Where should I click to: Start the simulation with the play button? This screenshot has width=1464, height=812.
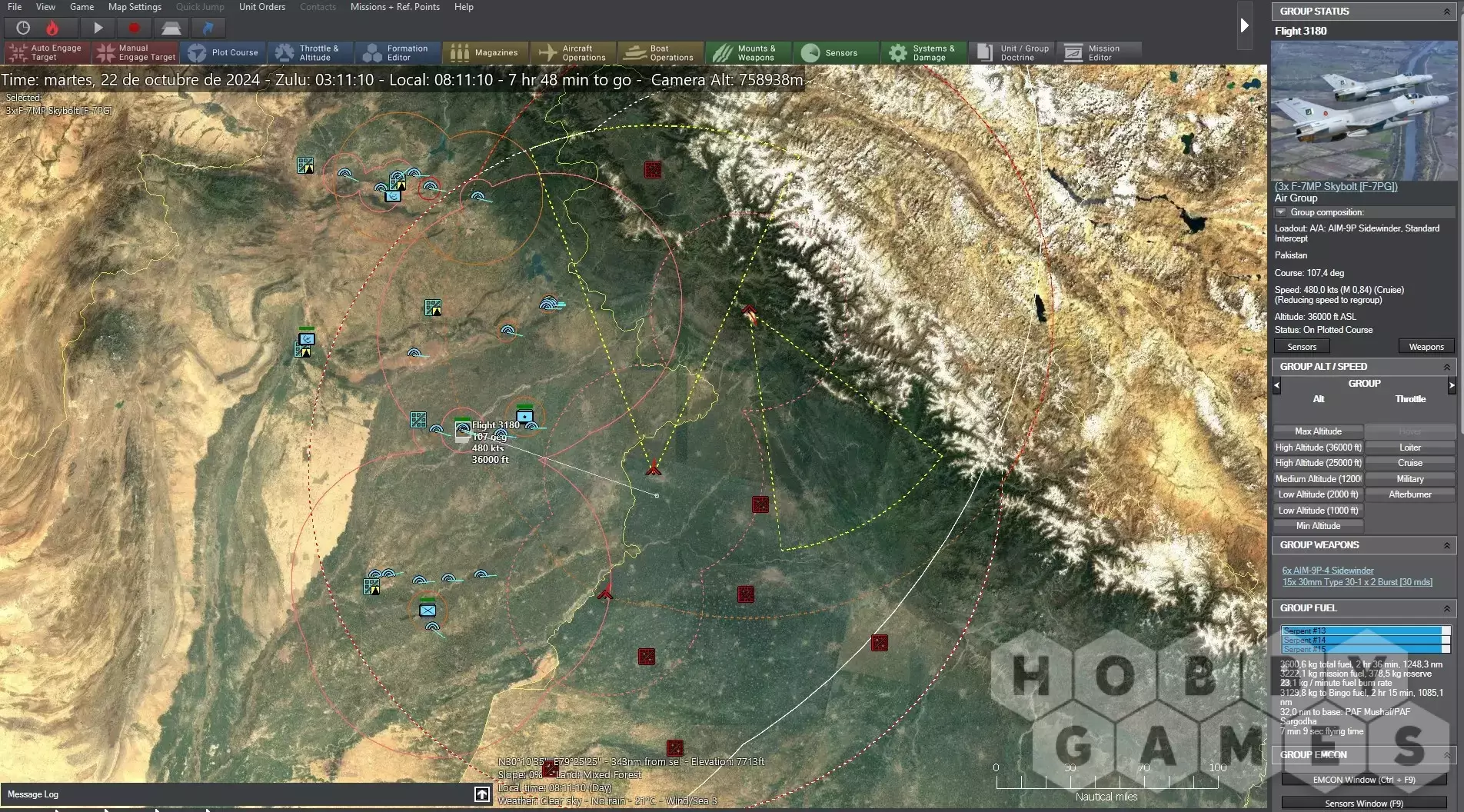coord(98,28)
